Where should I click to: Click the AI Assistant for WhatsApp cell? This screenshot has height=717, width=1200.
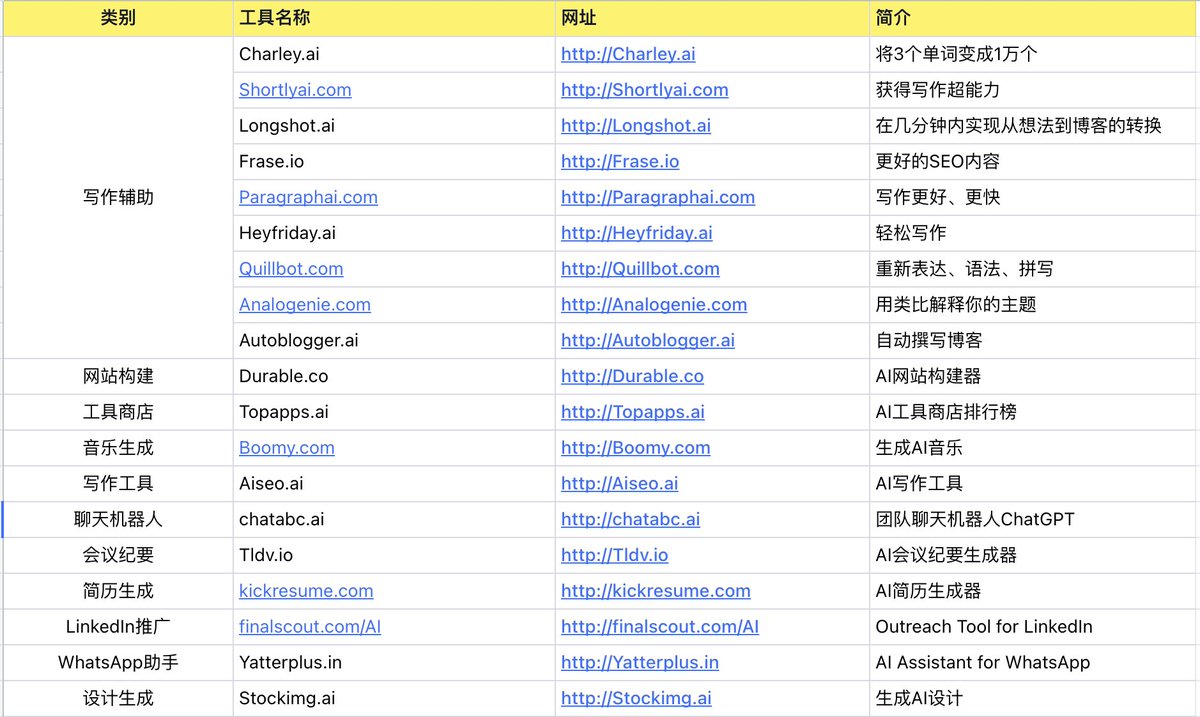coord(1034,662)
